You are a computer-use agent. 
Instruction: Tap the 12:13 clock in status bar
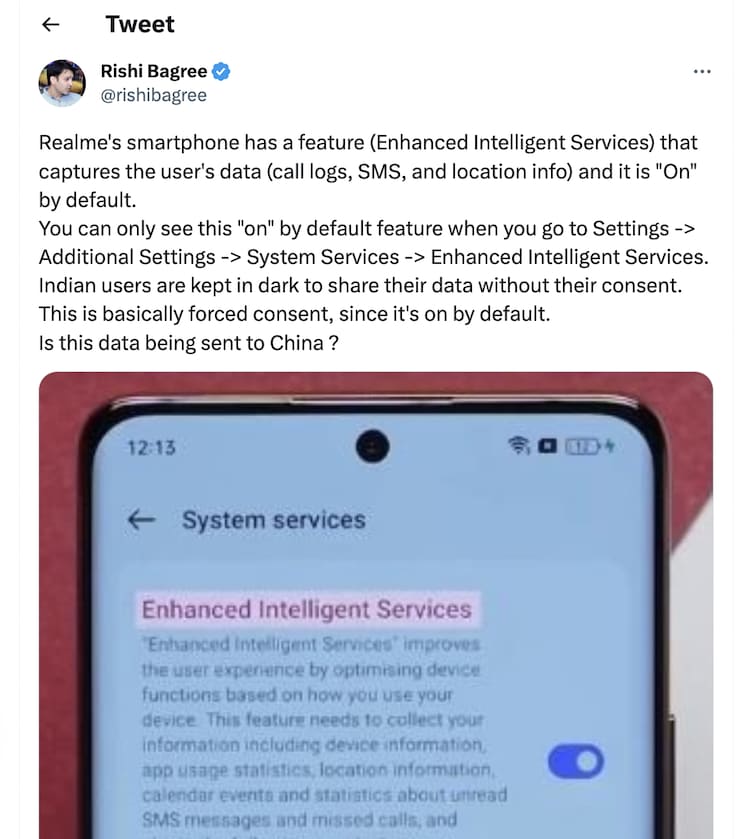pos(151,447)
